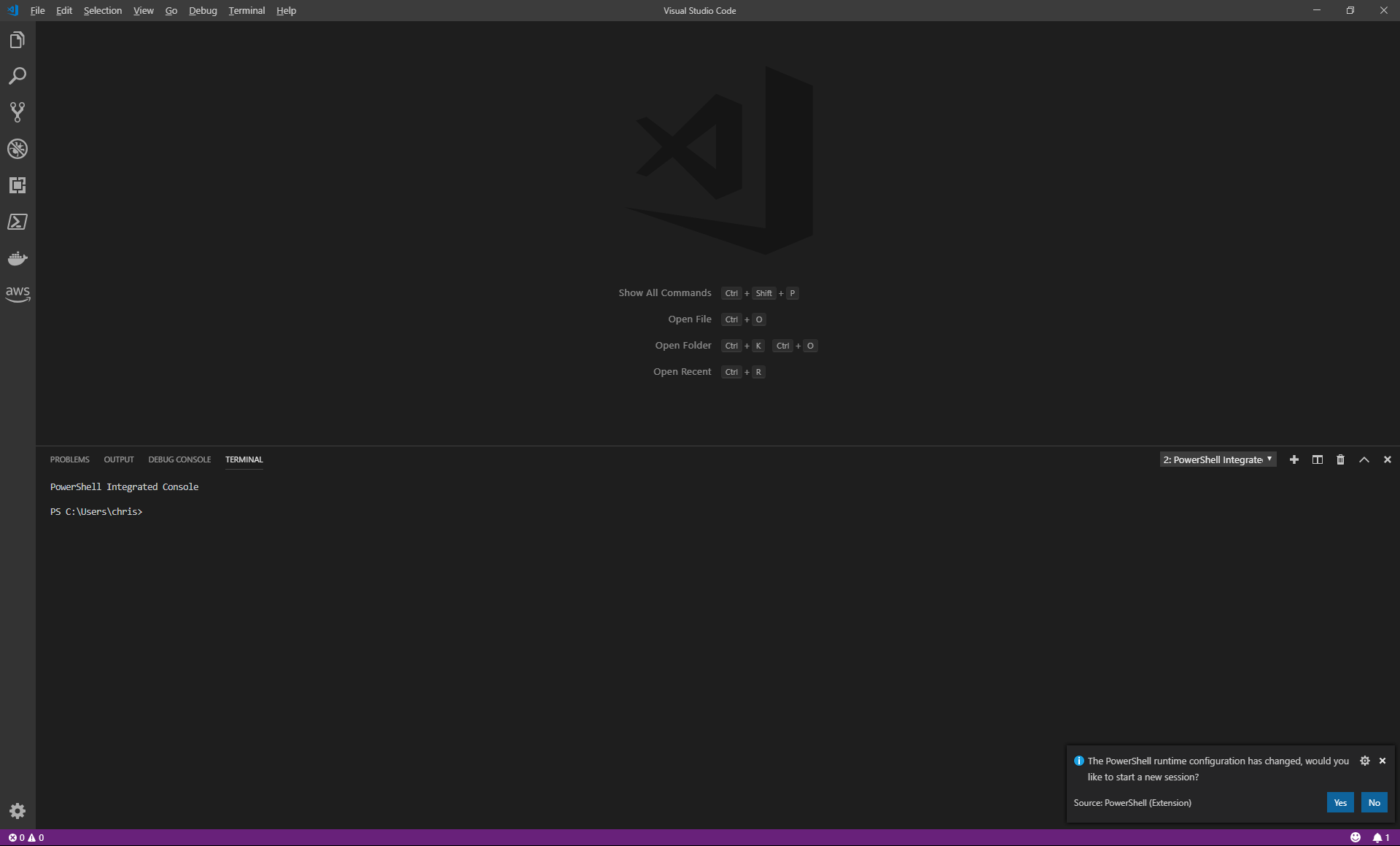Viewport: 1400px width, 846px height.
Task: Open the Explorer view in activity bar
Action: [x=17, y=40]
